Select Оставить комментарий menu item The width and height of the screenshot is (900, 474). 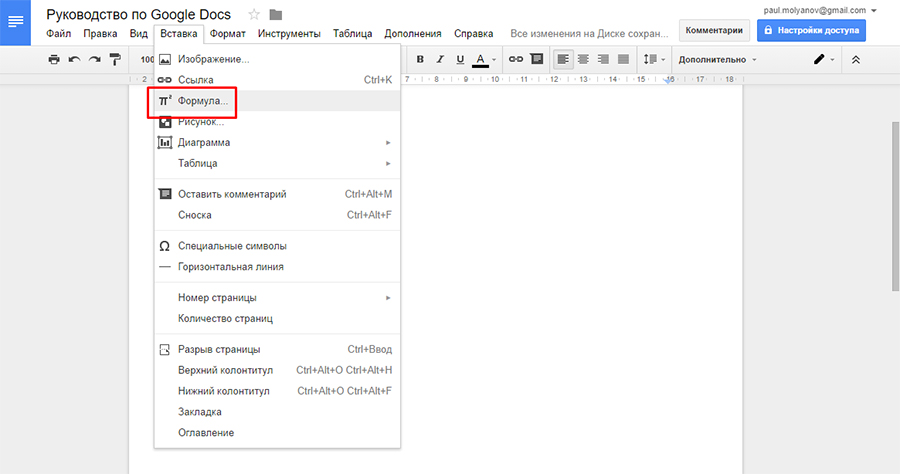pos(277,194)
